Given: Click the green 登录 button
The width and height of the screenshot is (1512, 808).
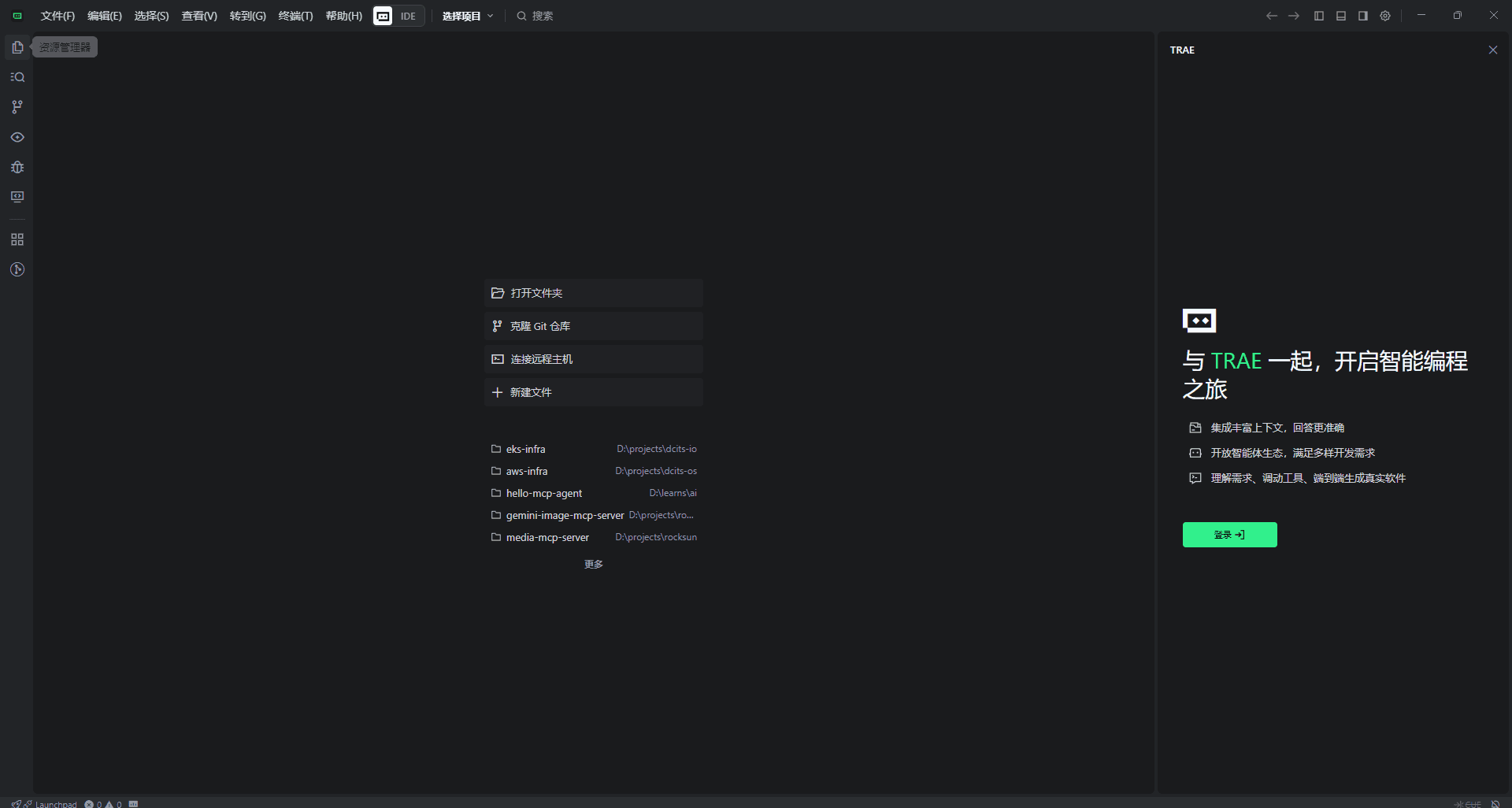Looking at the screenshot, I should tap(1229, 535).
